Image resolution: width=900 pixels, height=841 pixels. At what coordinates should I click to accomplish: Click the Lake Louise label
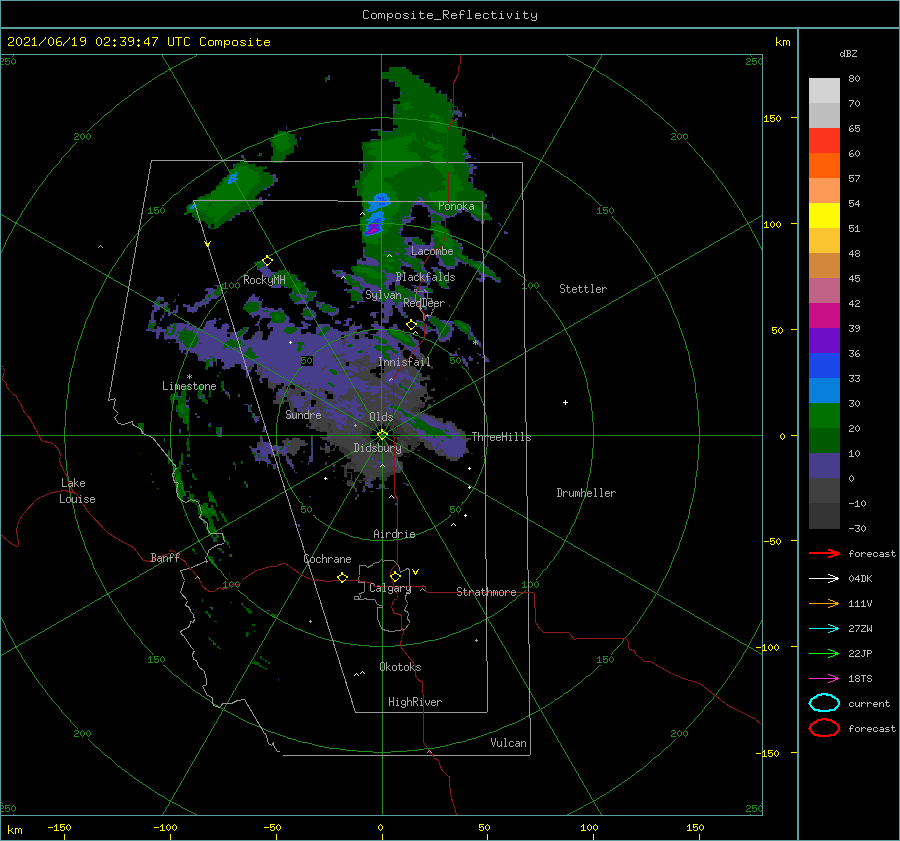77,491
